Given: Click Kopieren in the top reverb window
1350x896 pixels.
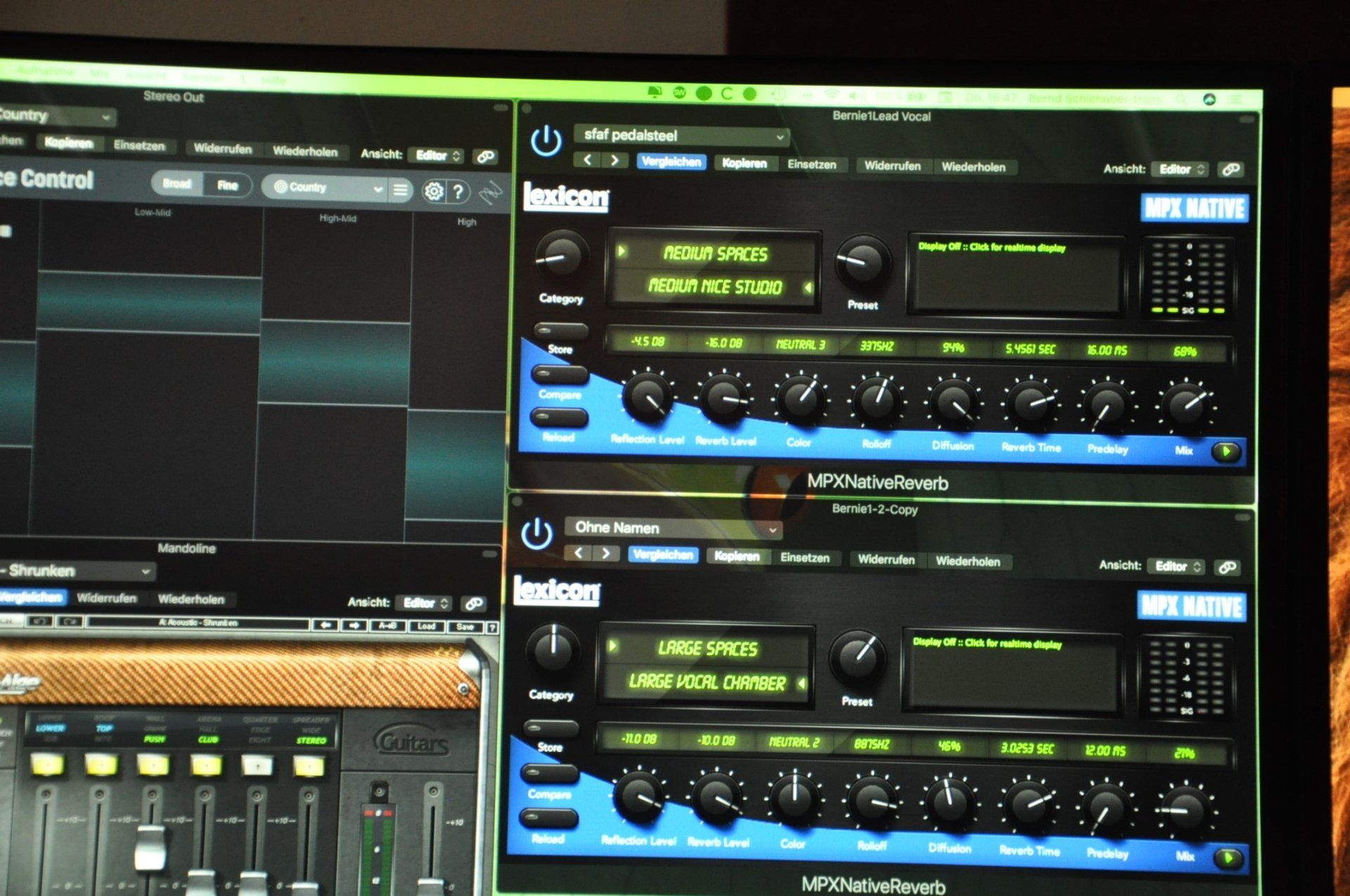Looking at the screenshot, I should point(744,163).
